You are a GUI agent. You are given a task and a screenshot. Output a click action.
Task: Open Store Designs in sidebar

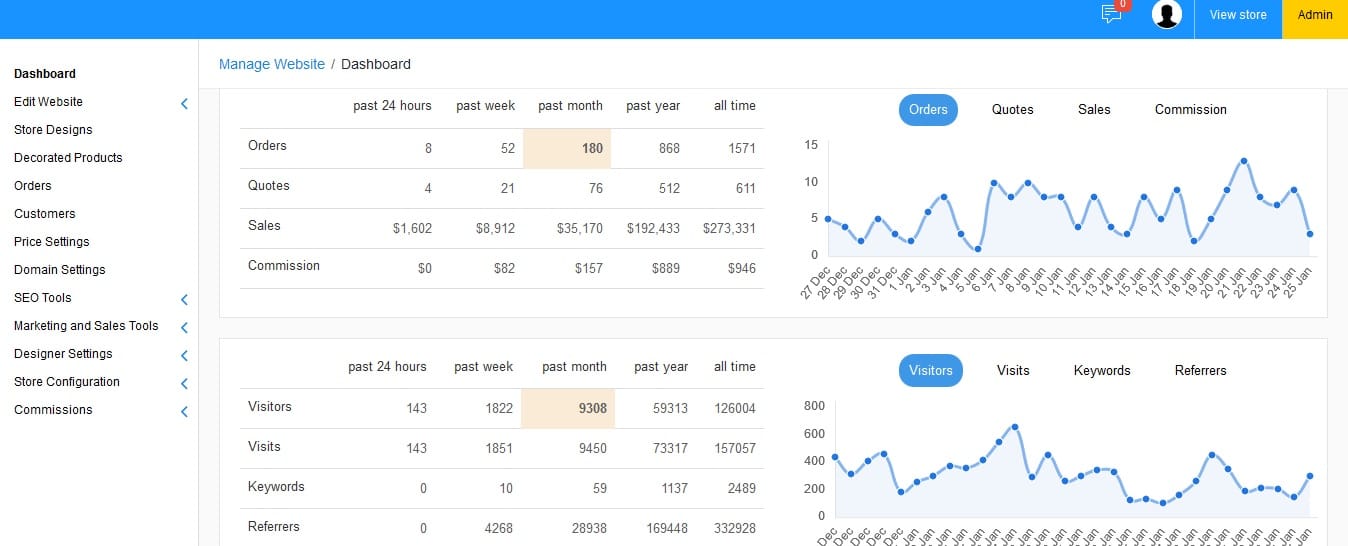tap(53, 130)
